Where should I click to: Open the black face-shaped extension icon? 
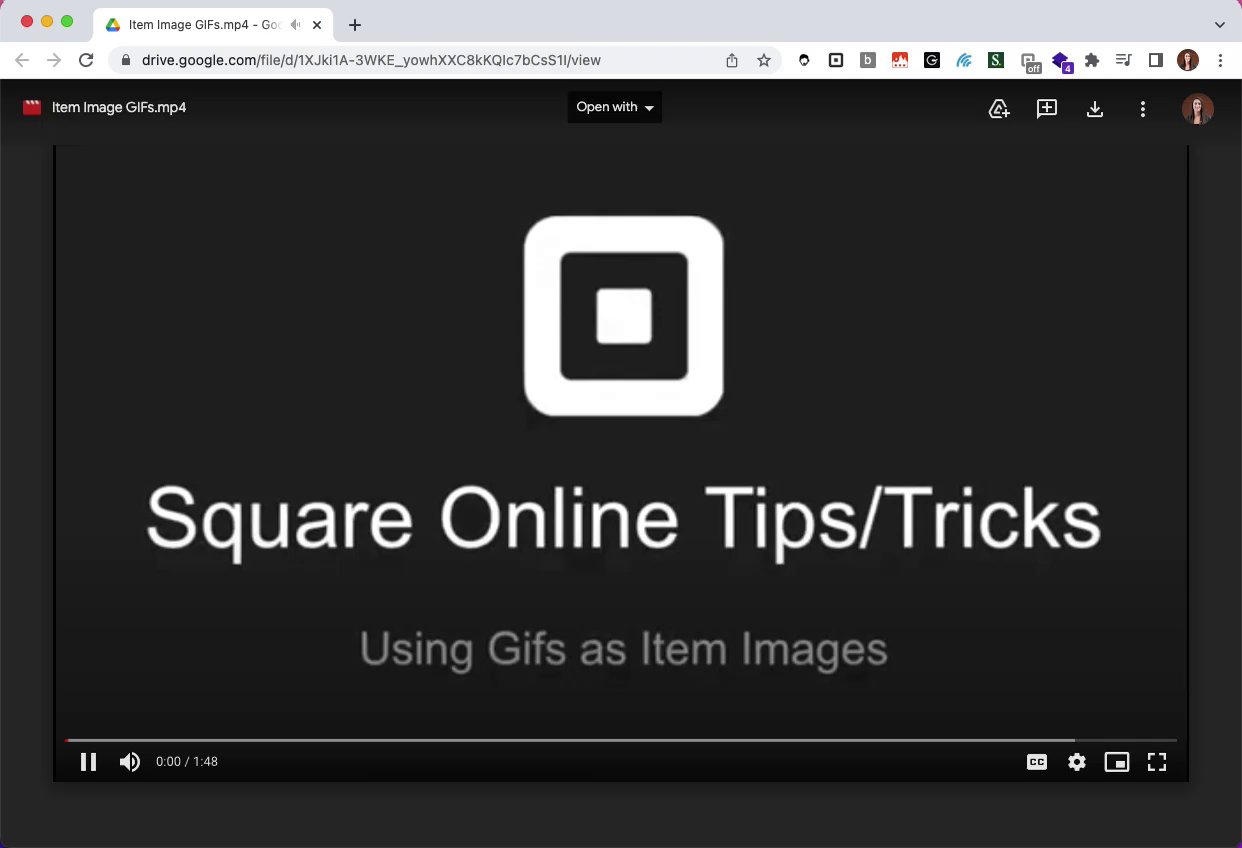804,60
